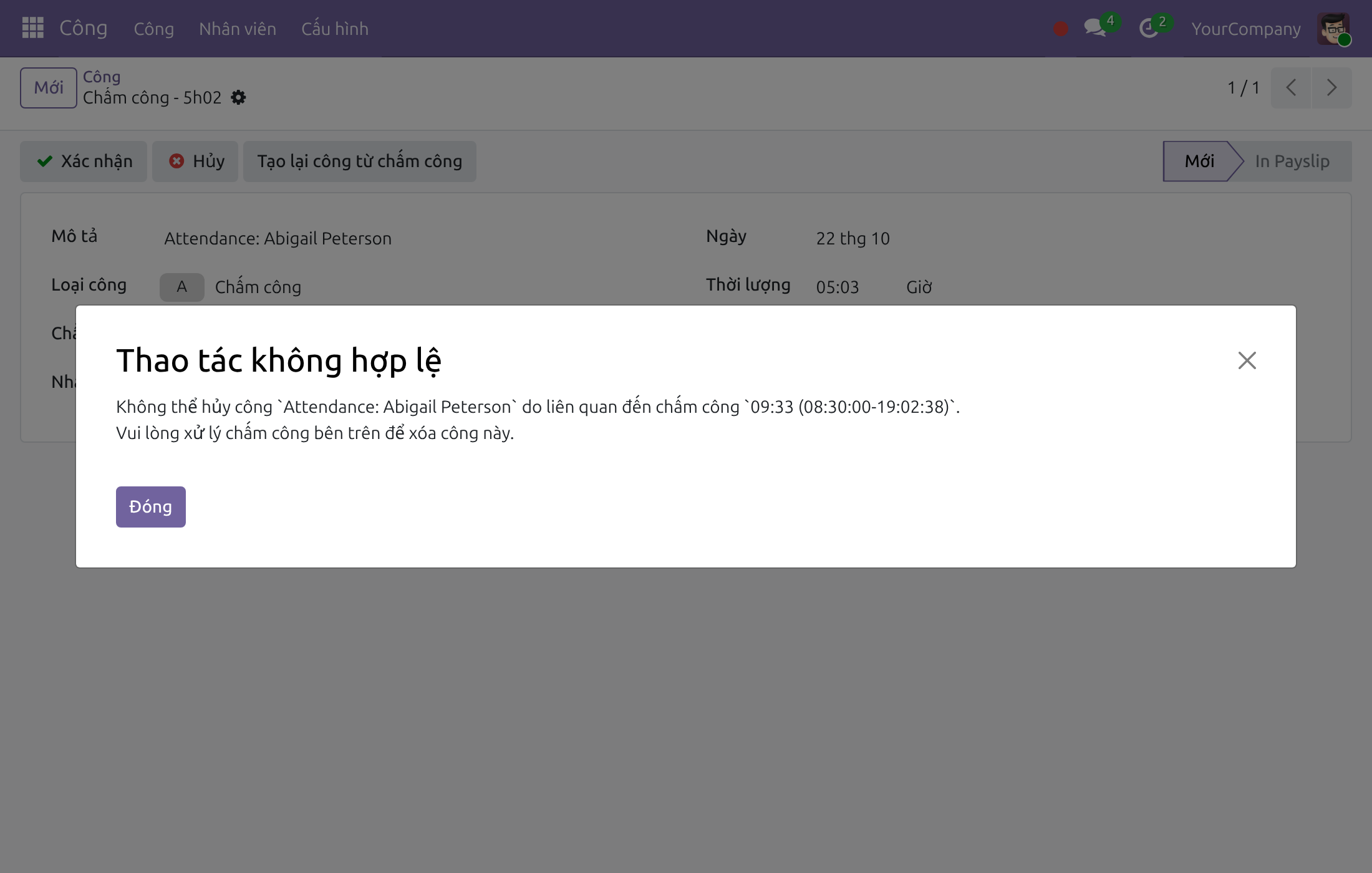Click the Vui lòng xử lý chấm công line

tap(315, 433)
